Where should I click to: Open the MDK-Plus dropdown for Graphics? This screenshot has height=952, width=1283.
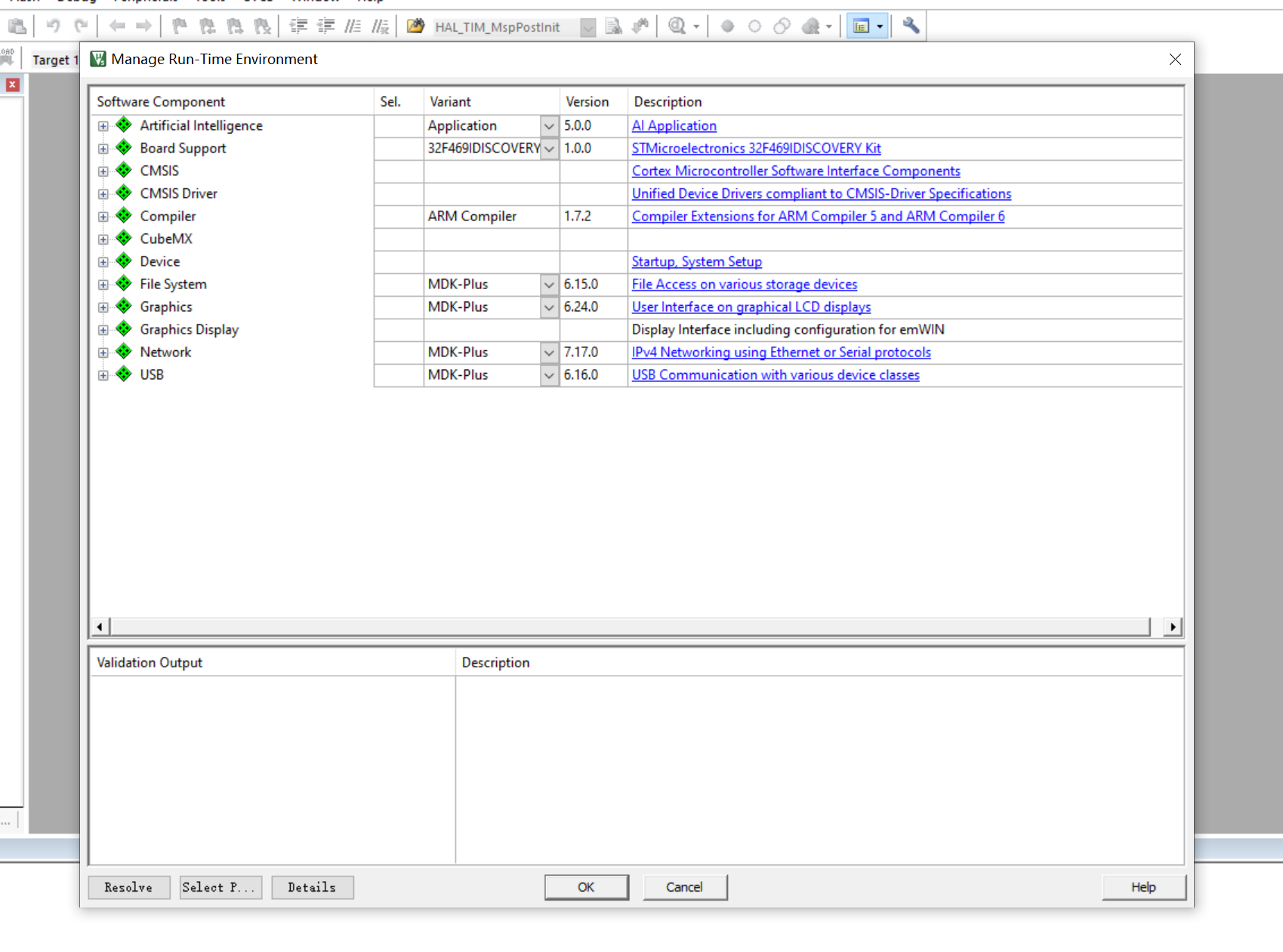550,307
